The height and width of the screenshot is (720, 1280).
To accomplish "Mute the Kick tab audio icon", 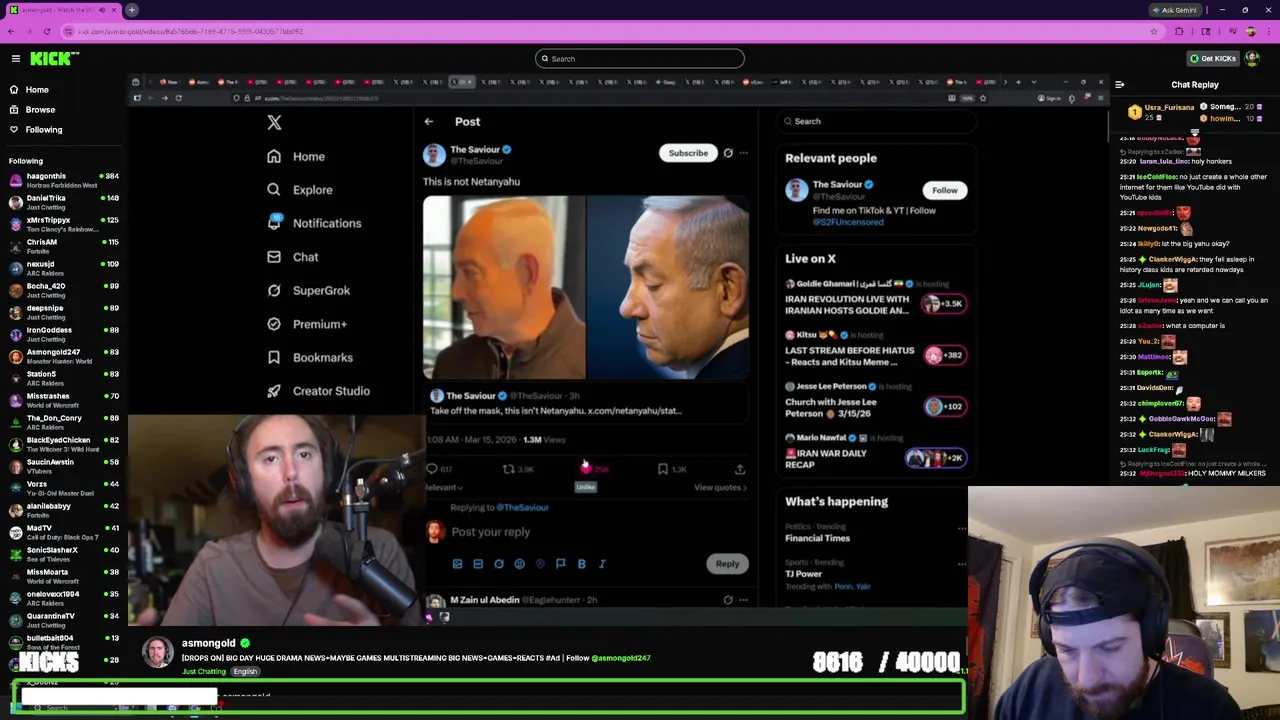I will [x=100, y=10].
